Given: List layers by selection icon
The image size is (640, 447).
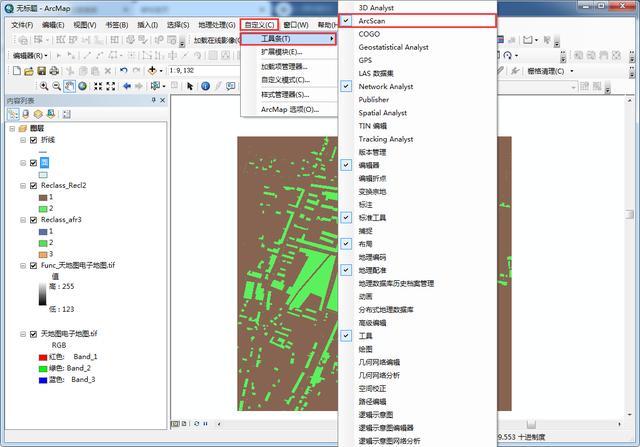Looking at the screenshot, I should 51,114.
